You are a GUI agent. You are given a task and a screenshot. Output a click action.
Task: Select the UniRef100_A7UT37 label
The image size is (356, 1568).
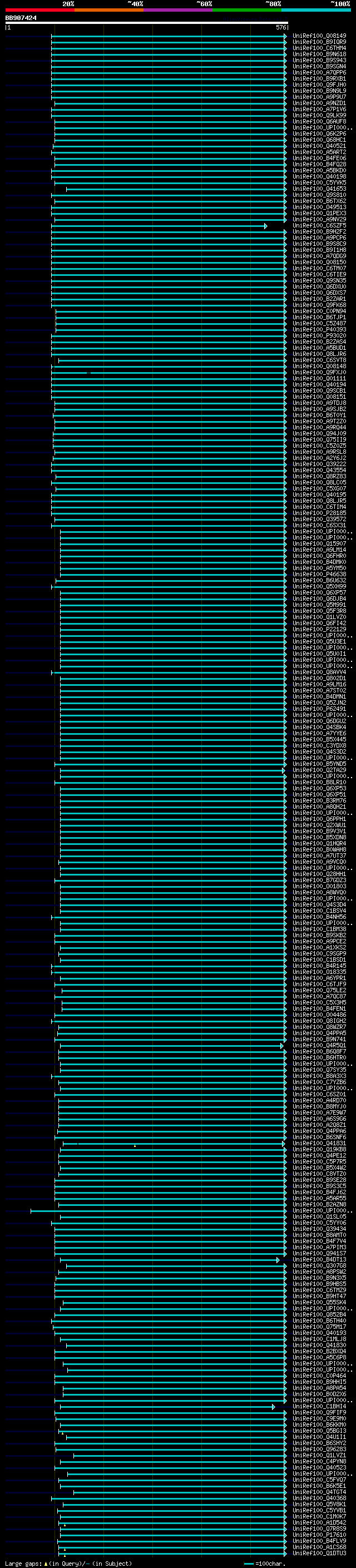pos(319,856)
